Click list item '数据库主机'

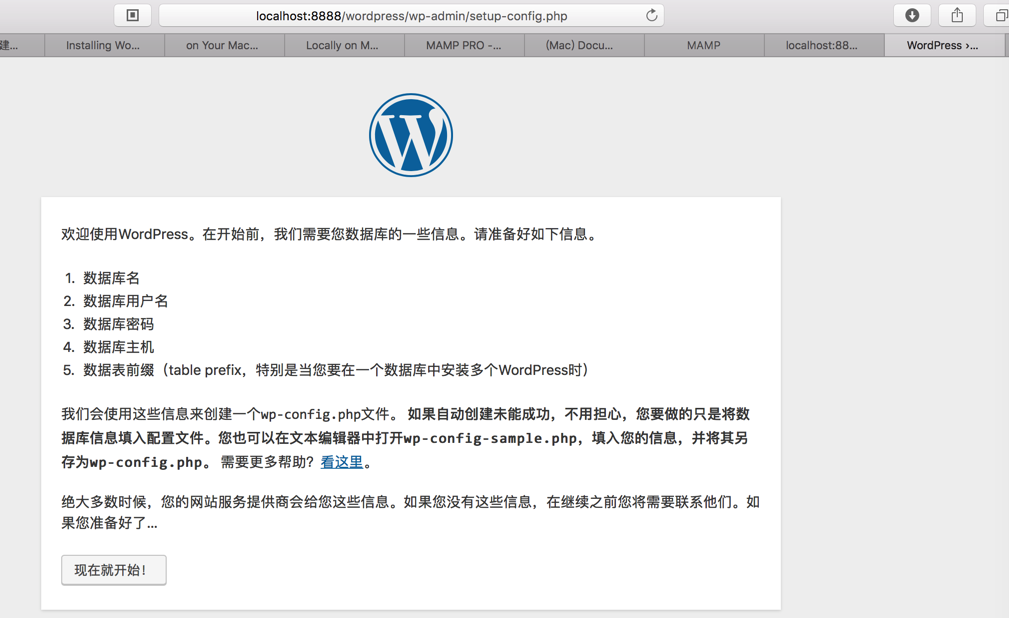[118, 348]
